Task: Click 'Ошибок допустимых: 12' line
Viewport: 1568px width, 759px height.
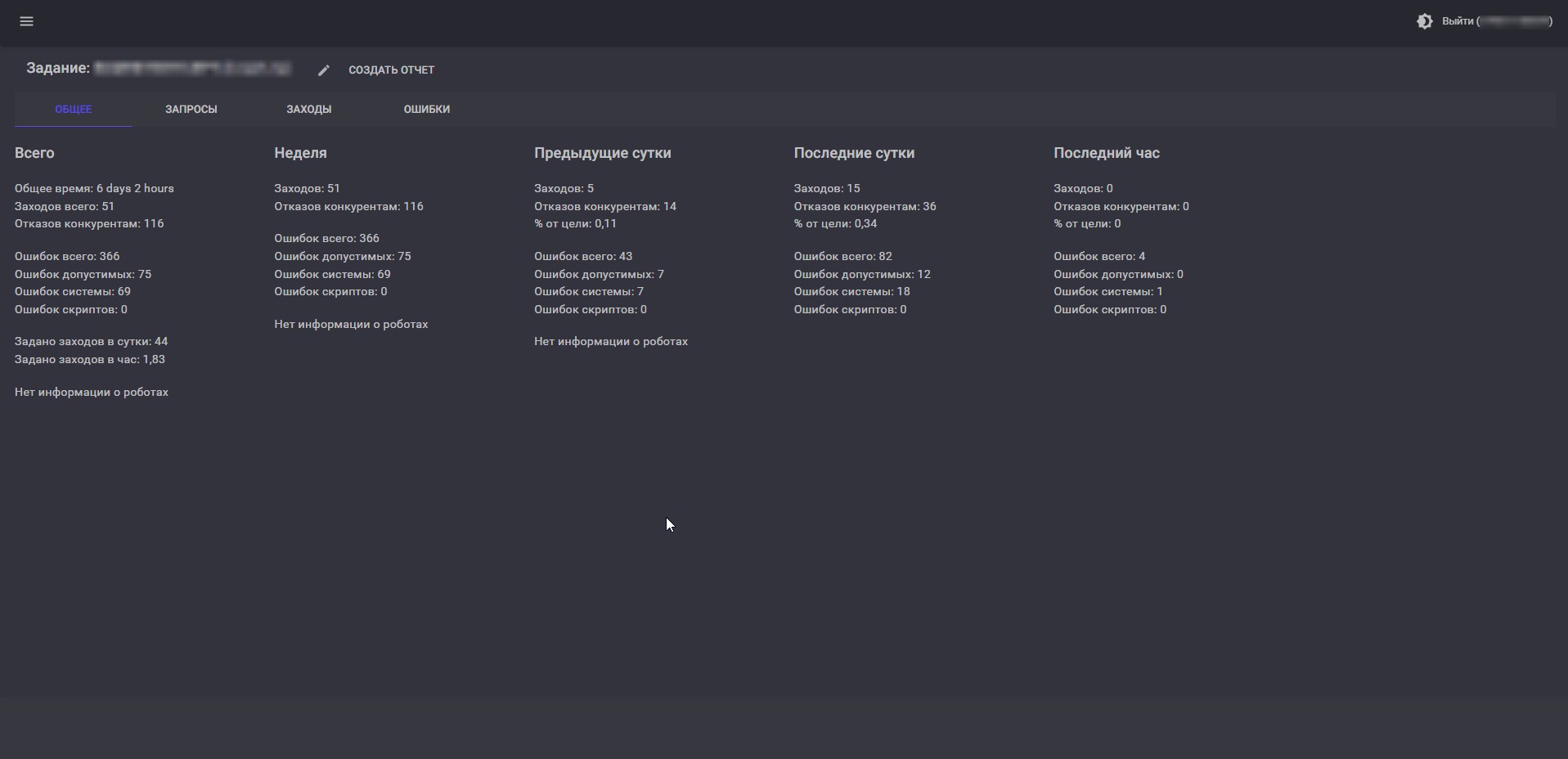Action: (x=862, y=274)
